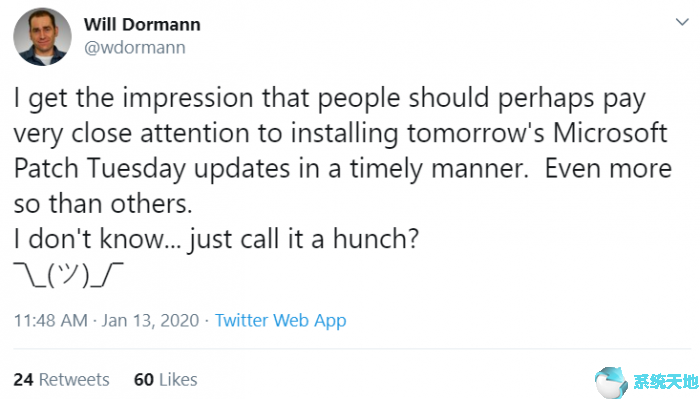Open Will Dormann's profile avatar photo
The height and width of the screenshot is (399, 700).
click(42, 37)
